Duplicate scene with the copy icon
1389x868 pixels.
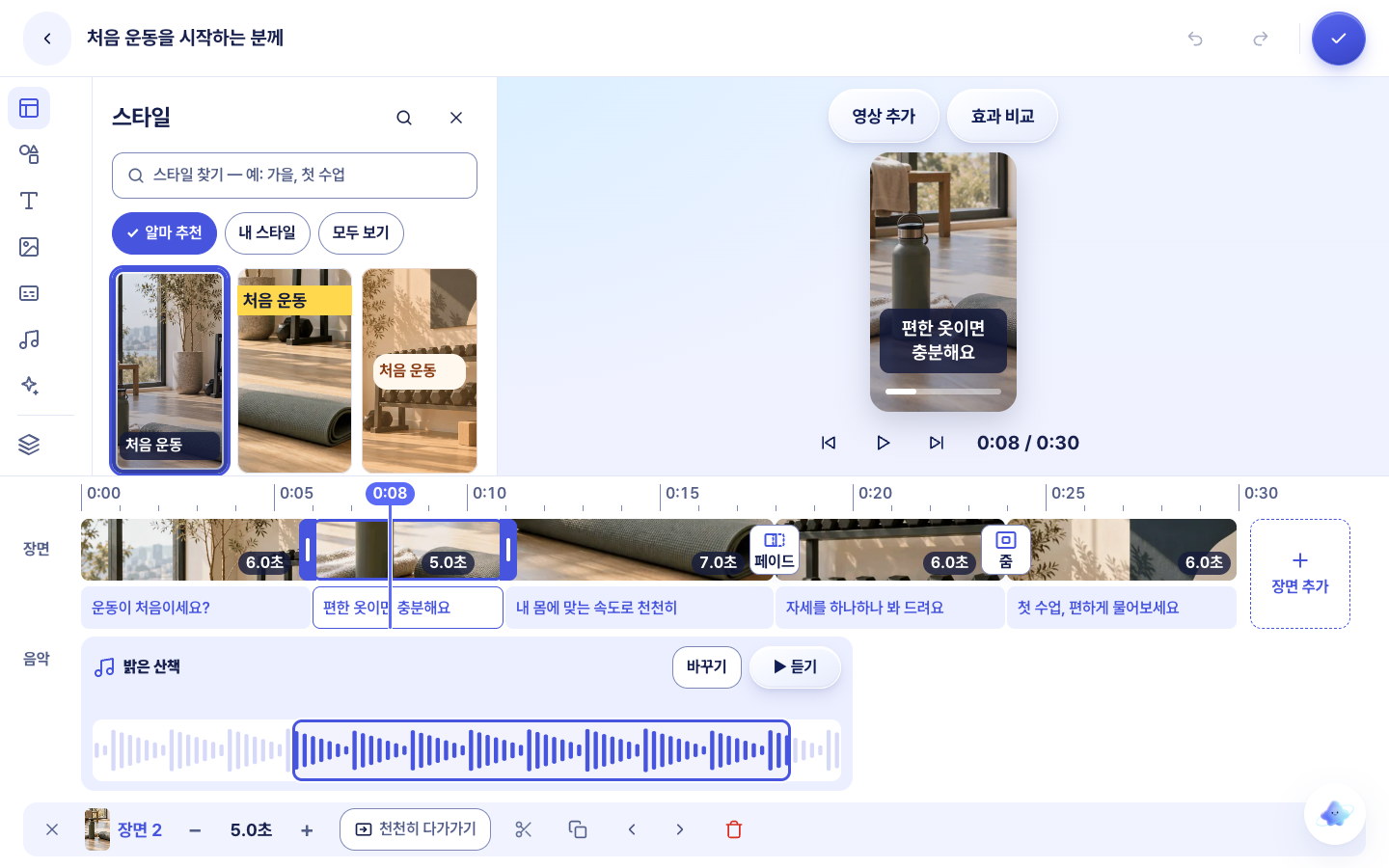pos(578,829)
